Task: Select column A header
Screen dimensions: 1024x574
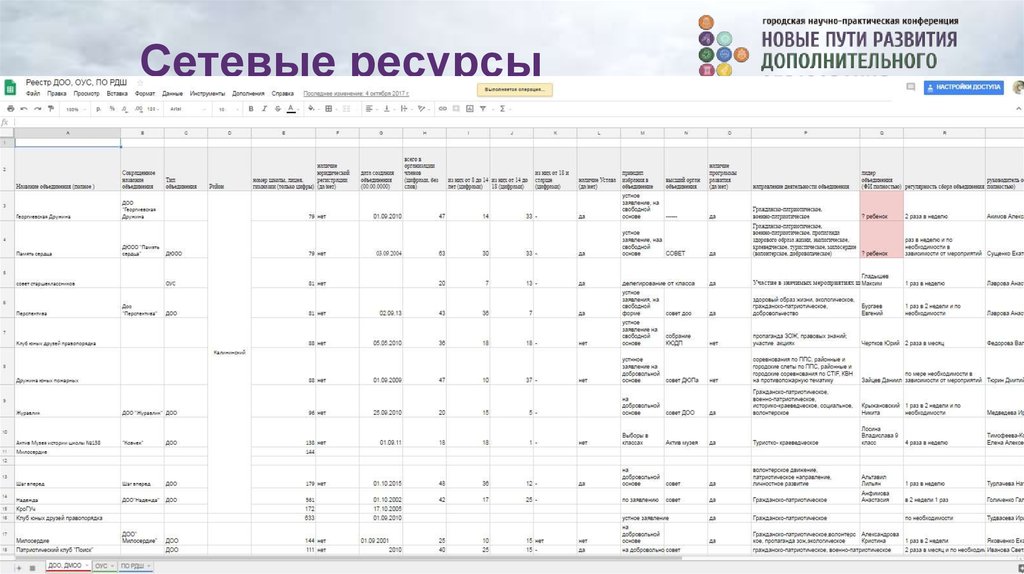Action: (x=67, y=133)
